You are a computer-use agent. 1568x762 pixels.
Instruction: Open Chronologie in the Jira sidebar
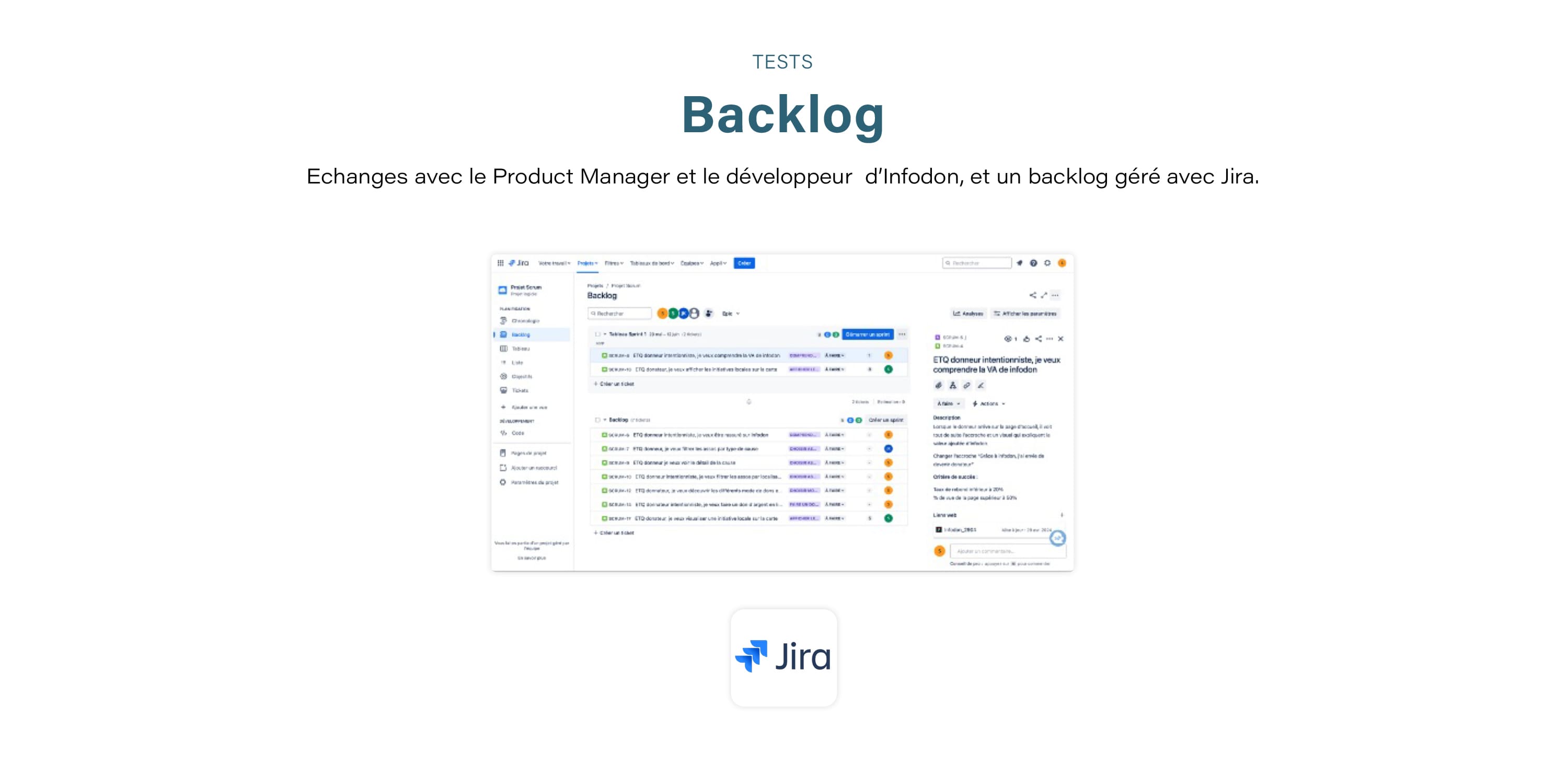[x=520, y=321]
